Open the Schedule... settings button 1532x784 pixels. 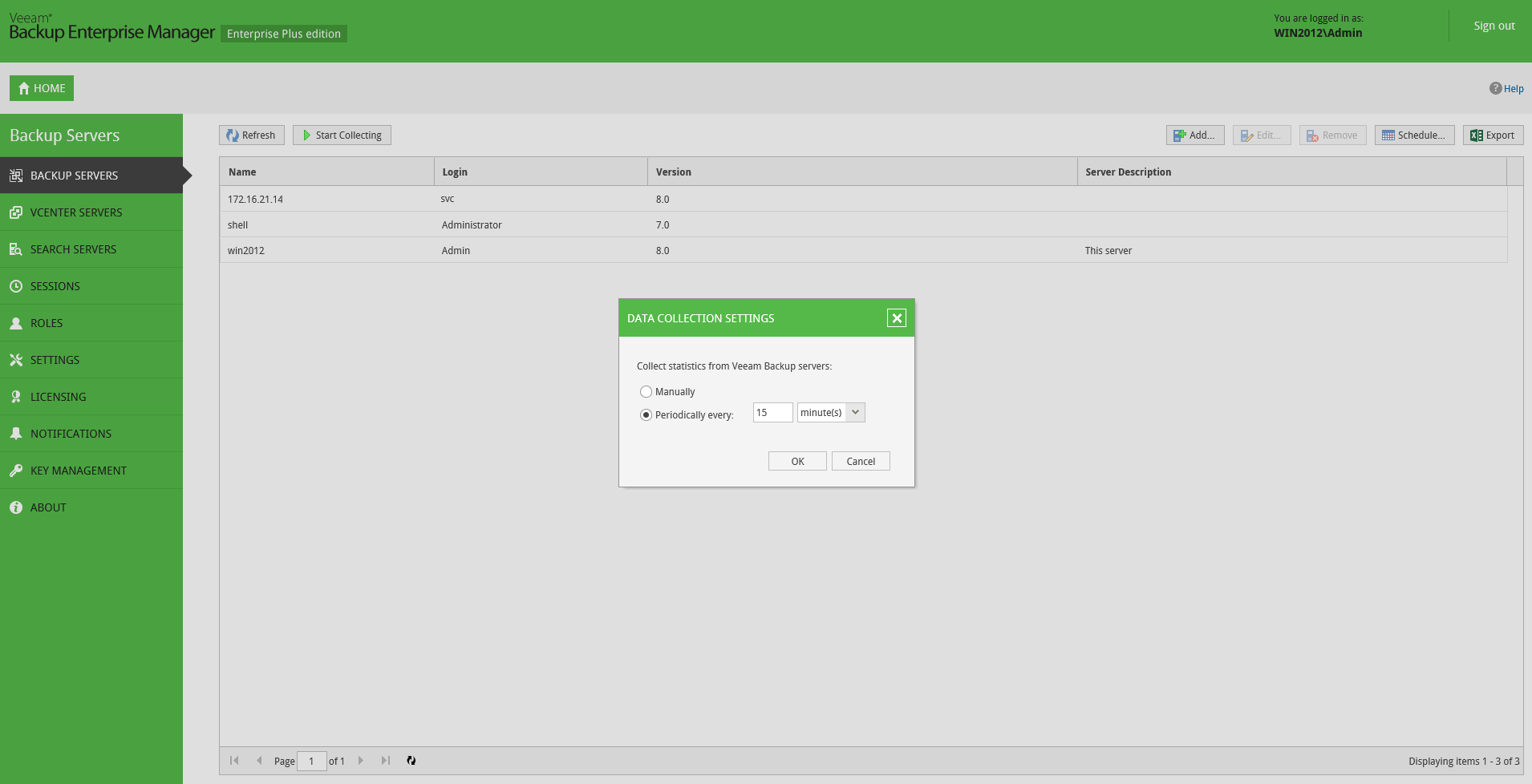click(x=1415, y=135)
